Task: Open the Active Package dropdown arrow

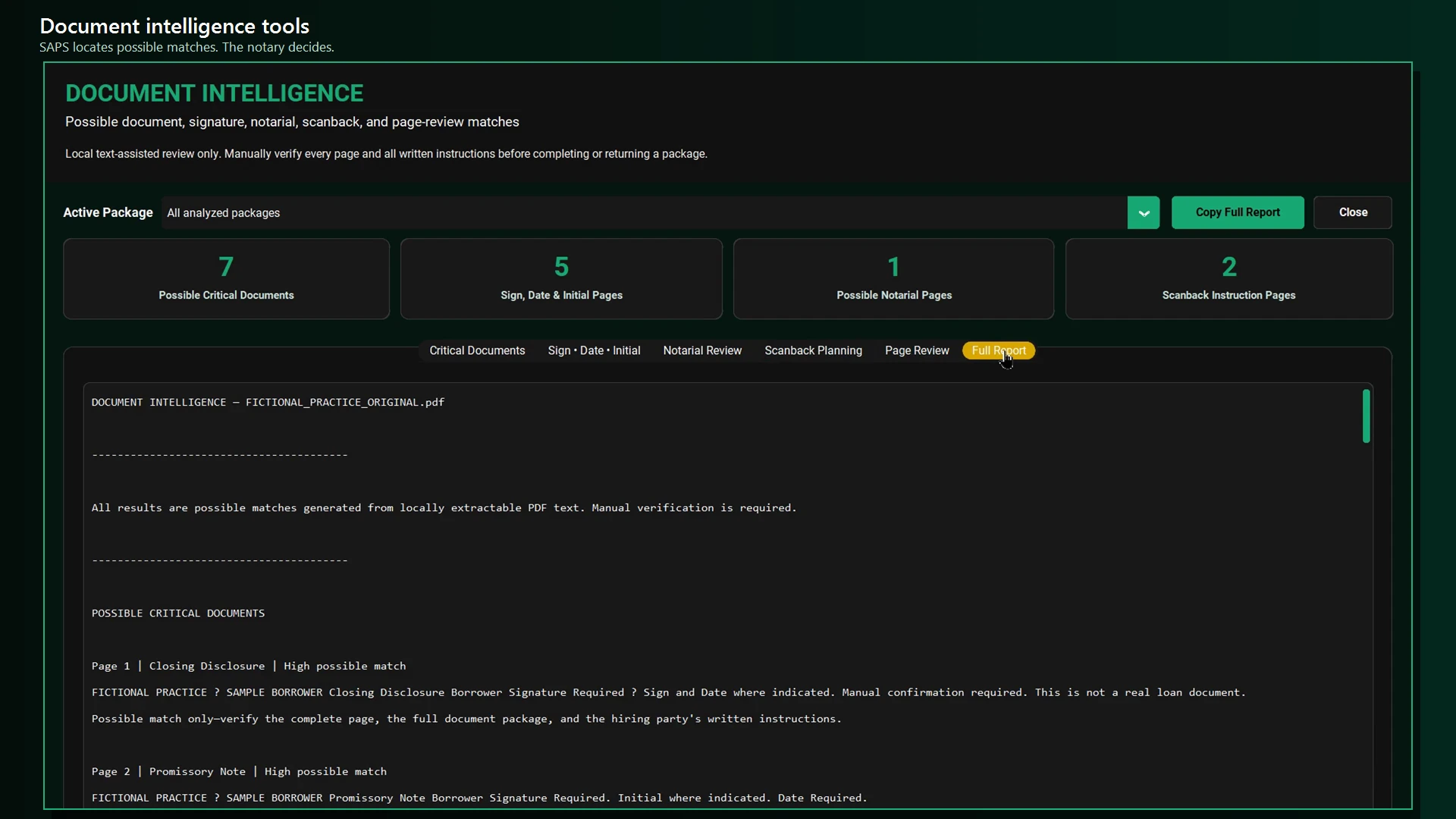Action: (x=1143, y=212)
